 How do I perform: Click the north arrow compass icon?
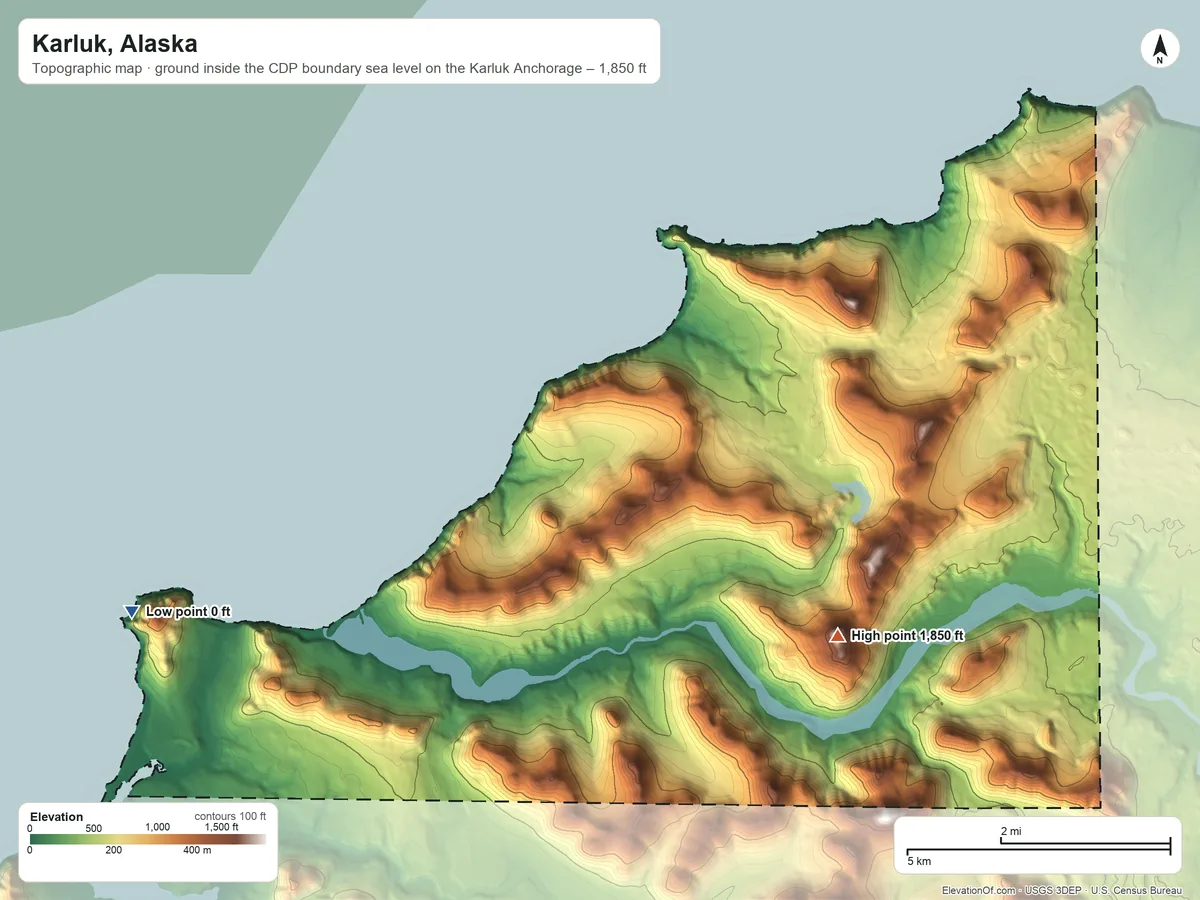tap(1159, 49)
